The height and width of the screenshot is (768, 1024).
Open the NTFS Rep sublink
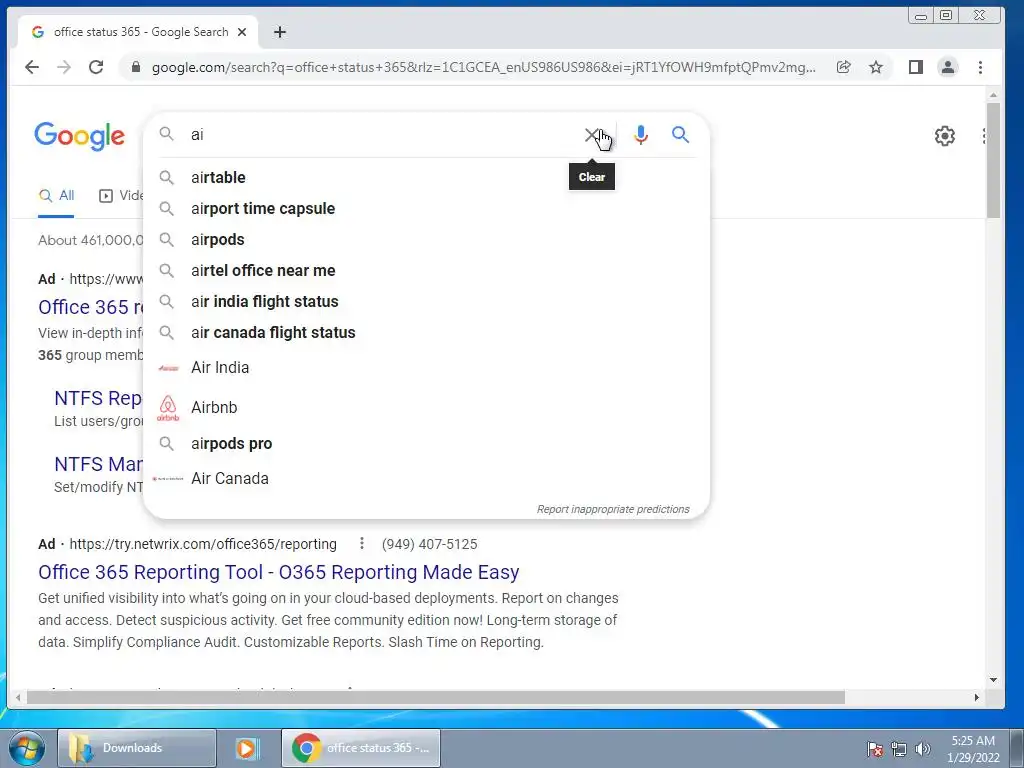click(x=98, y=398)
